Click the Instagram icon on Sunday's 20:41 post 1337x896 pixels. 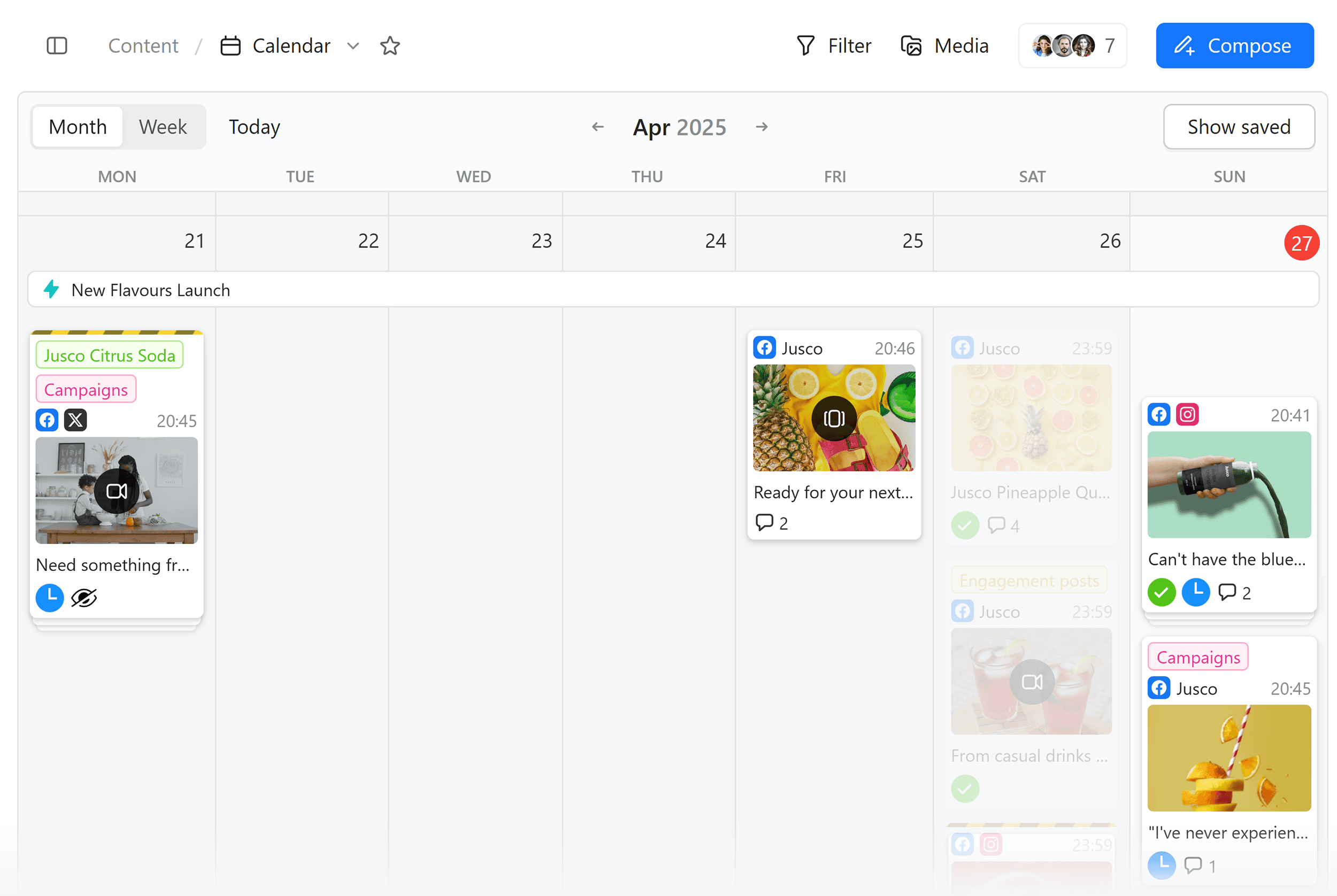pyautogui.click(x=1187, y=415)
